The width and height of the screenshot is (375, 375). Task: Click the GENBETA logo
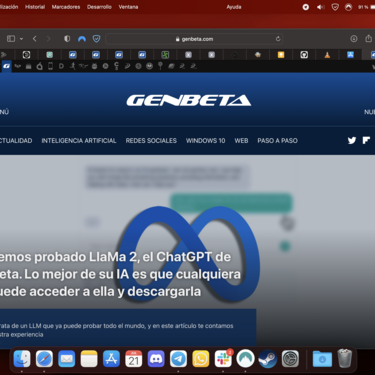(189, 100)
